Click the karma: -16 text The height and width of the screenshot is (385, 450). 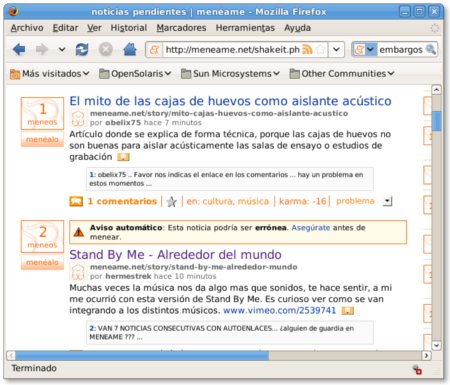point(303,201)
